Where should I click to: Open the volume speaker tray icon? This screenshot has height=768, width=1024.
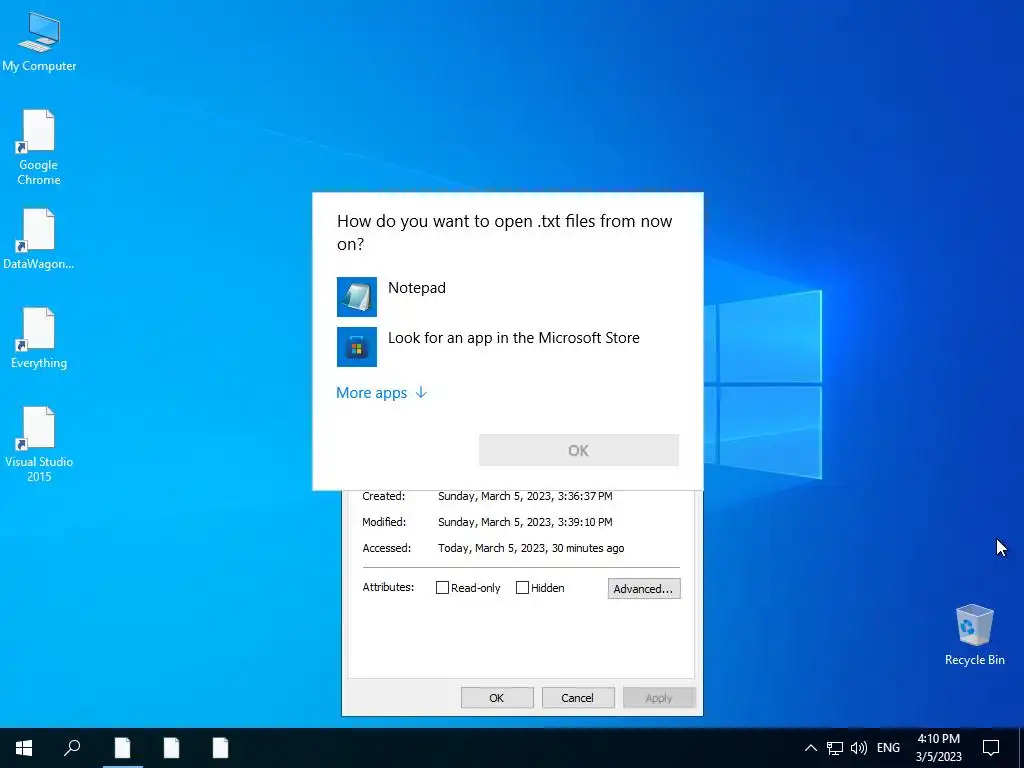[x=859, y=748]
